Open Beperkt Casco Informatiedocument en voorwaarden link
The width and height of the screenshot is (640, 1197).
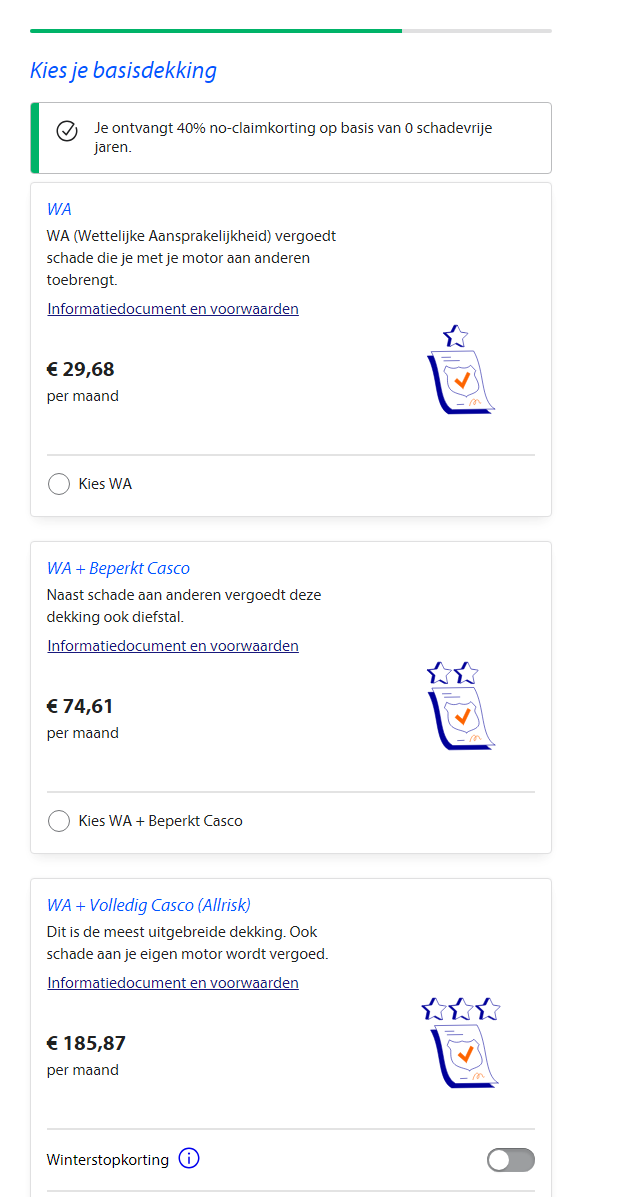point(173,646)
